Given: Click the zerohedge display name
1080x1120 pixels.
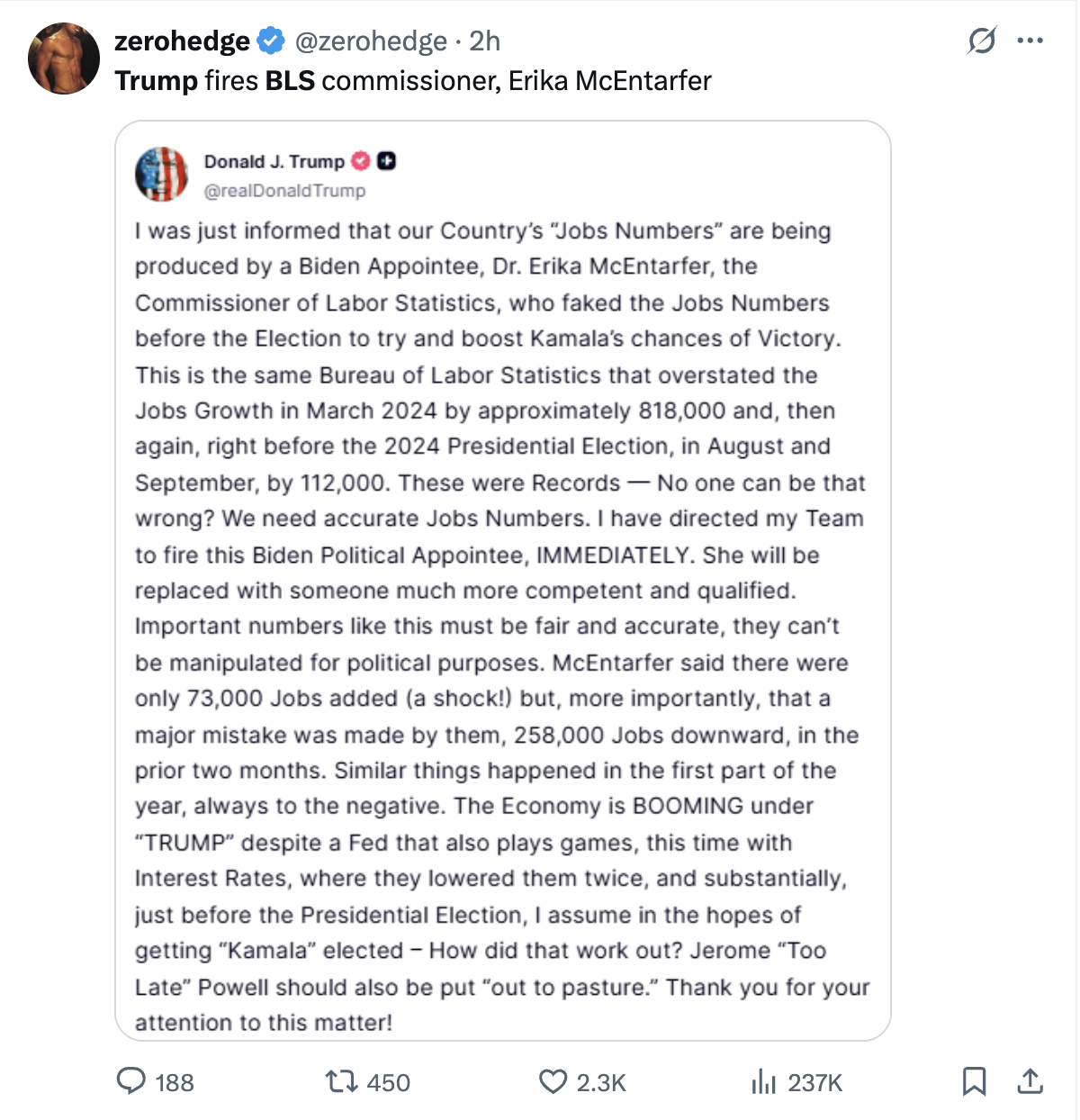Looking at the screenshot, I should coord(182,41).
